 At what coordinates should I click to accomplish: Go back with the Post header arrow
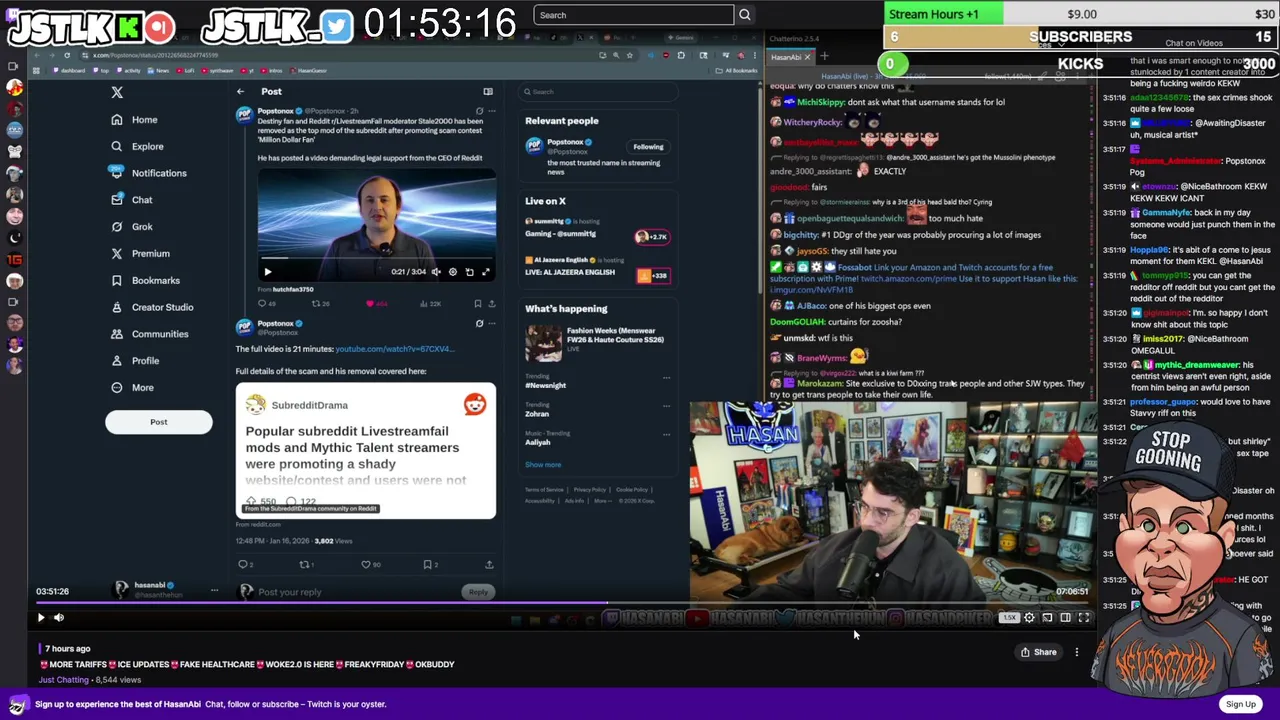pyautogui.click(x=240, y=92)
